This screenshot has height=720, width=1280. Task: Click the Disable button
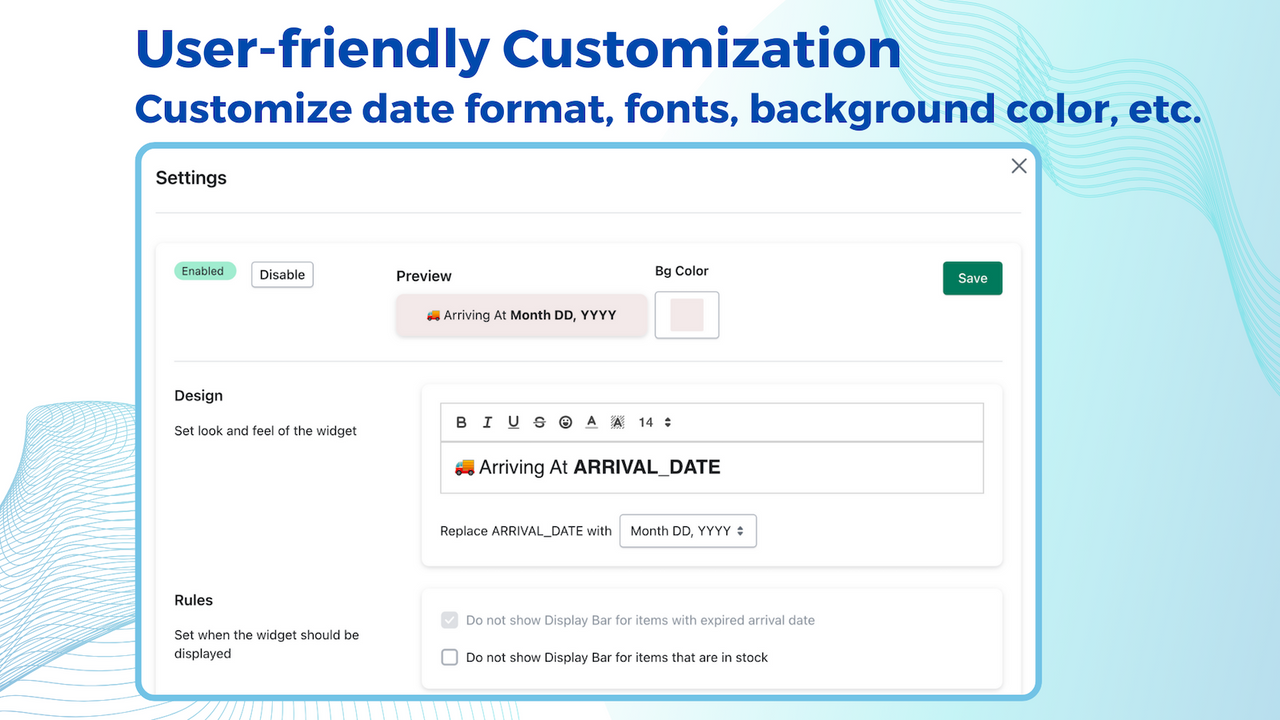pos(282,275)
